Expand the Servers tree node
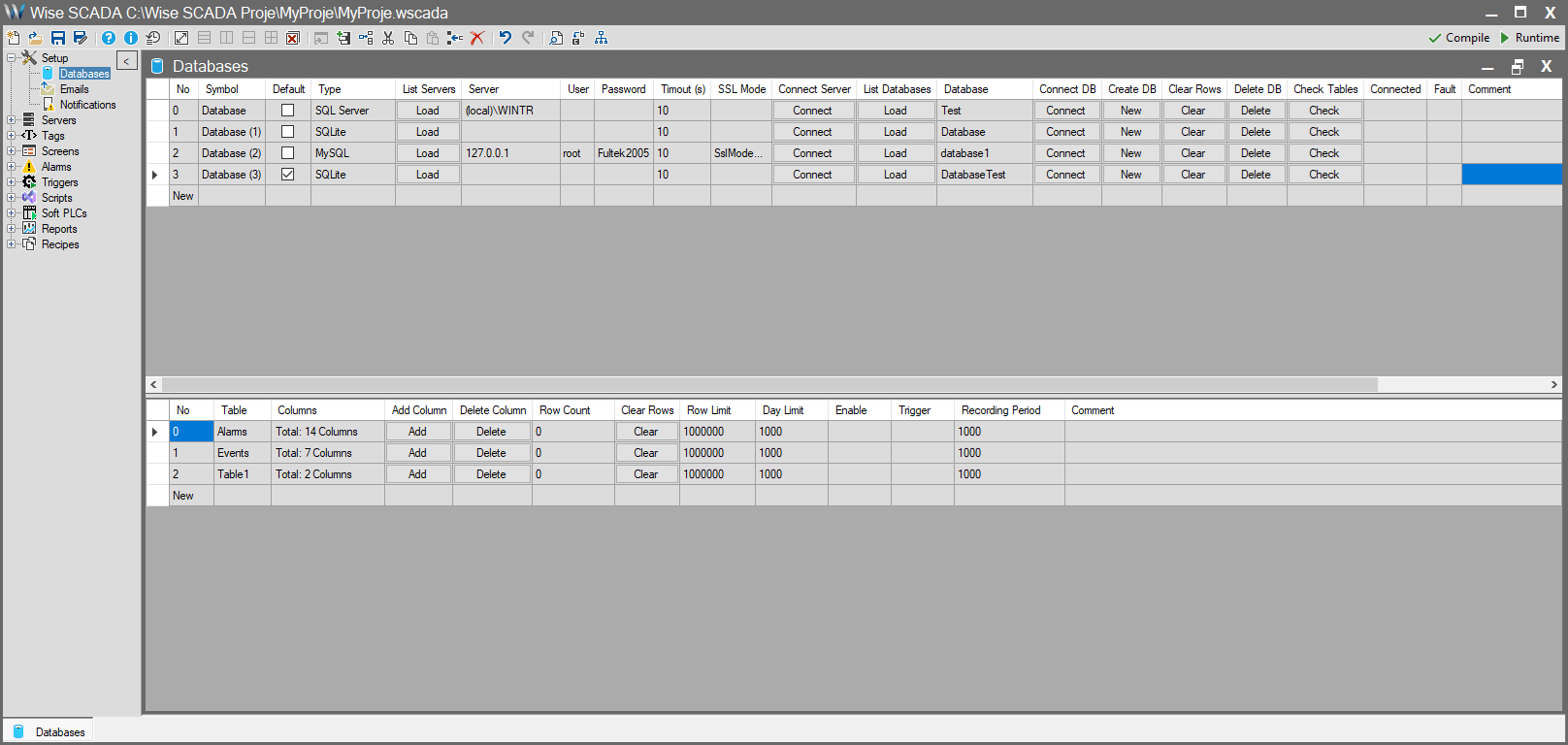The width and height of the screenshot is (1568, 745). 11,120
